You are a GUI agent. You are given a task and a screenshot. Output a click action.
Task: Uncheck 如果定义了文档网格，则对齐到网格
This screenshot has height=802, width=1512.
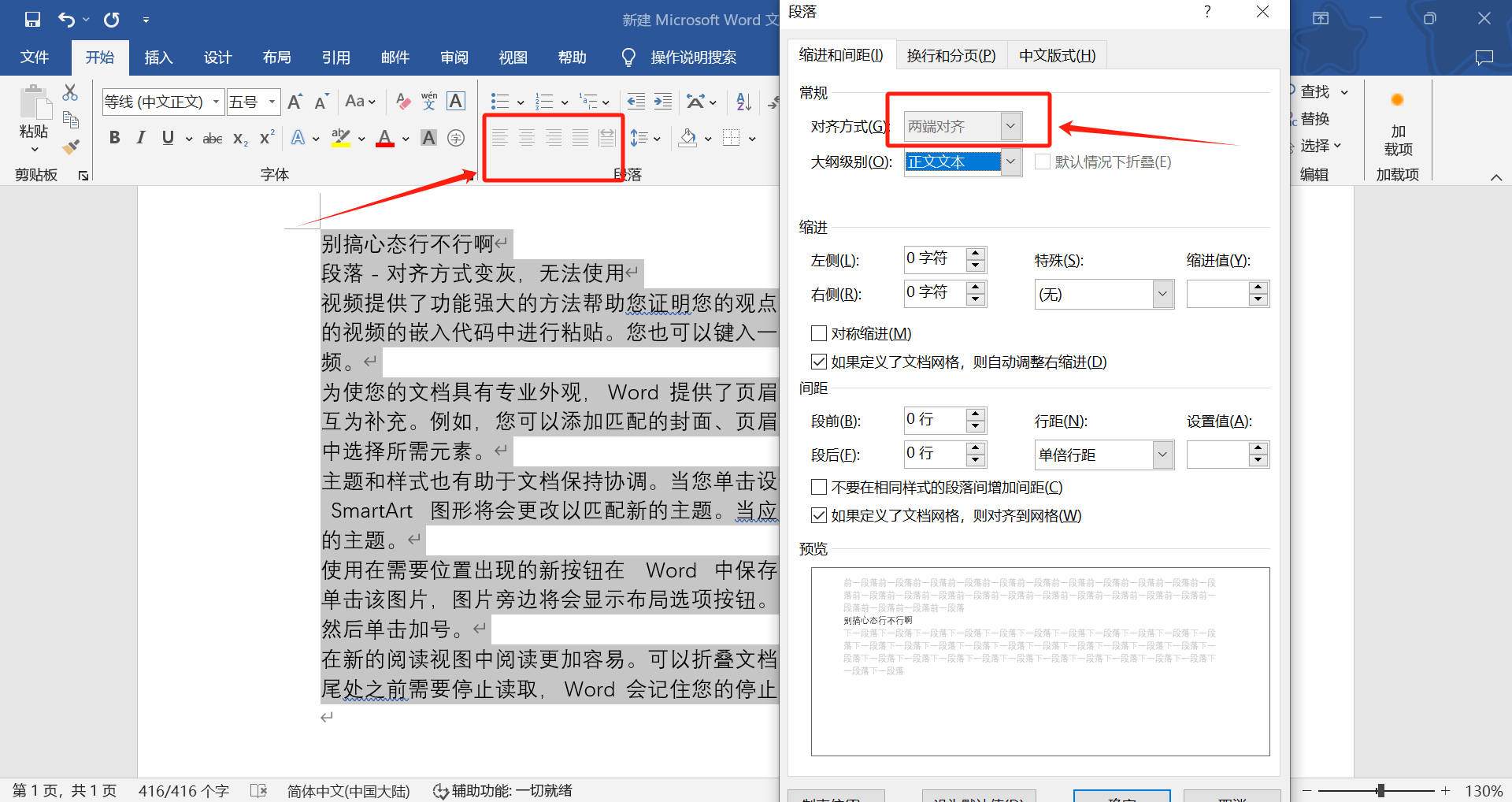[x=818, y=514]
